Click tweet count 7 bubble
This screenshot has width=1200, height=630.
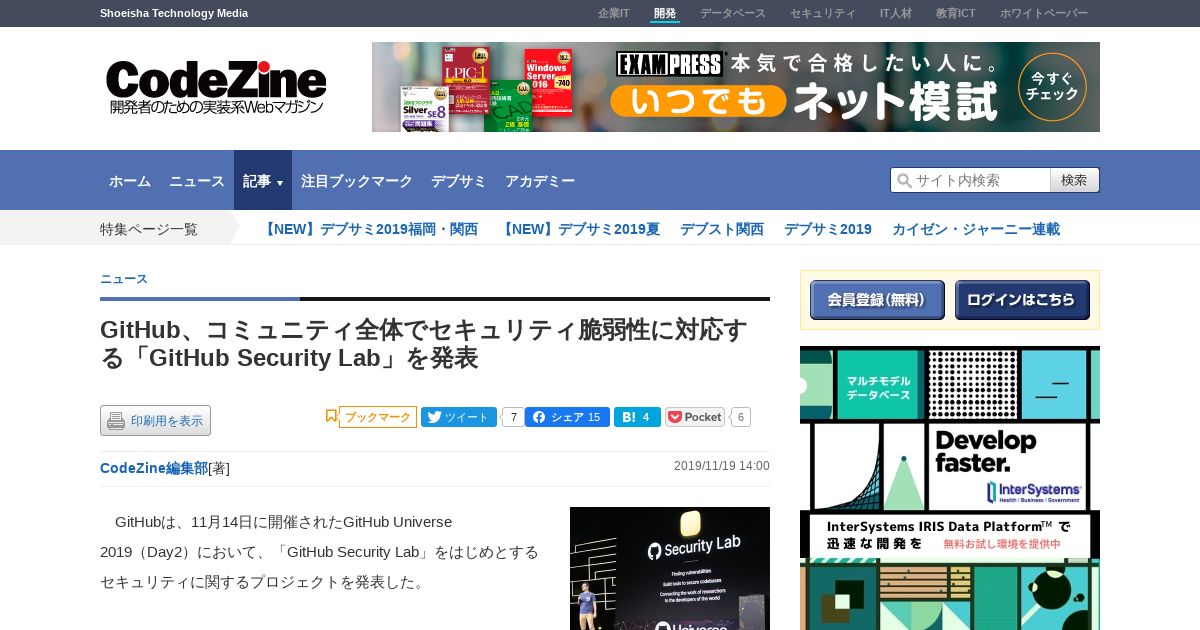[x=513, y=417]
